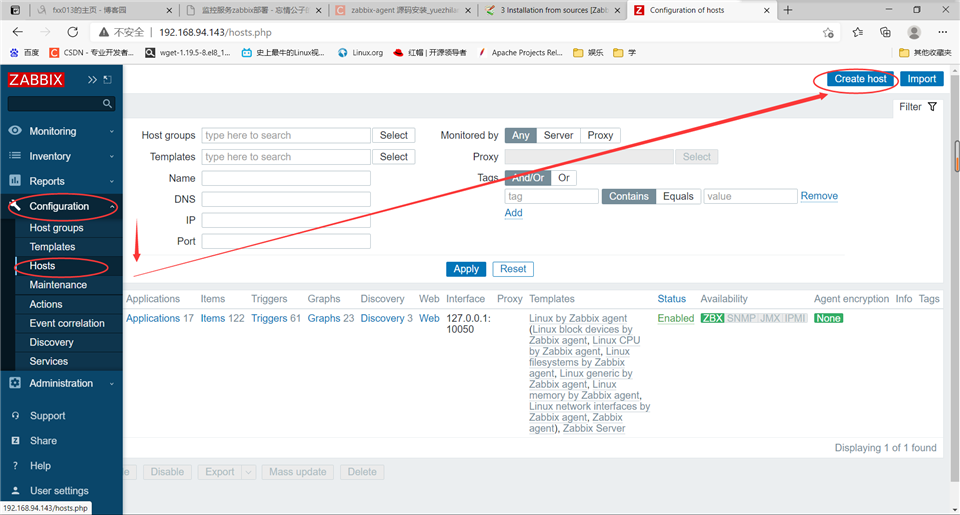Click the Name filter input field

point(286,178)
